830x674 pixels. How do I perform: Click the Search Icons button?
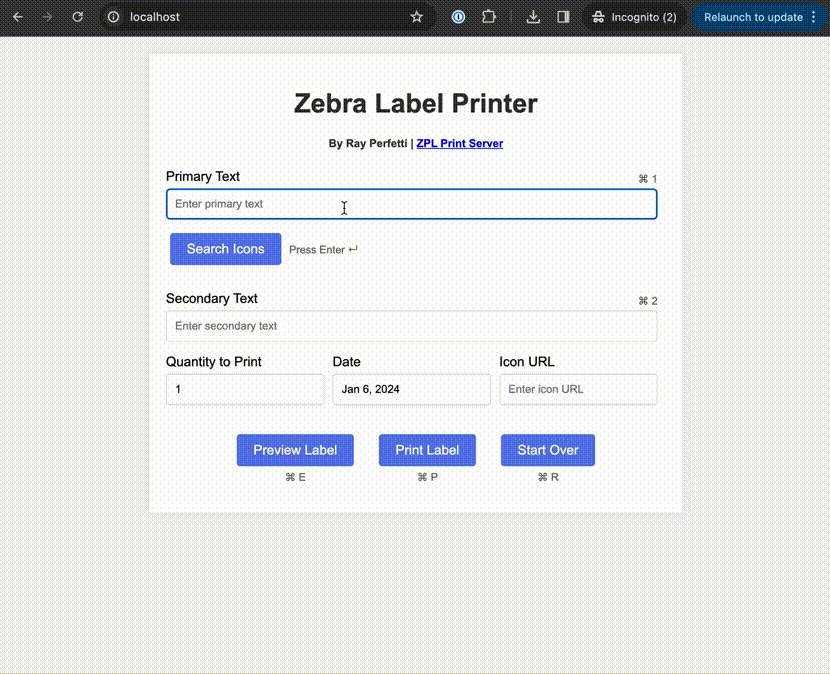[x=225, y=249]
